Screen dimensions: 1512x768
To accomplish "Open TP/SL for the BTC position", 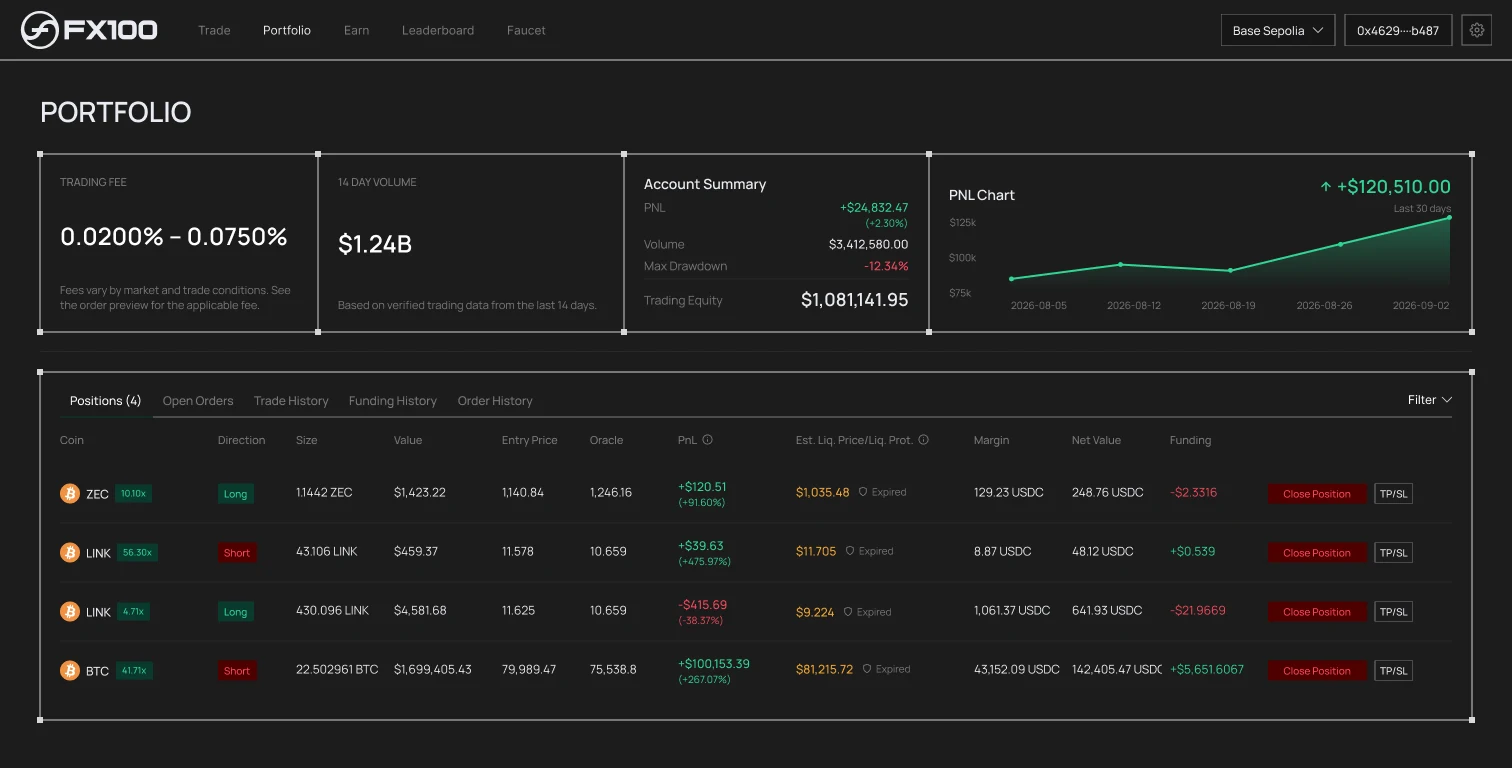I will [1393, 671].
